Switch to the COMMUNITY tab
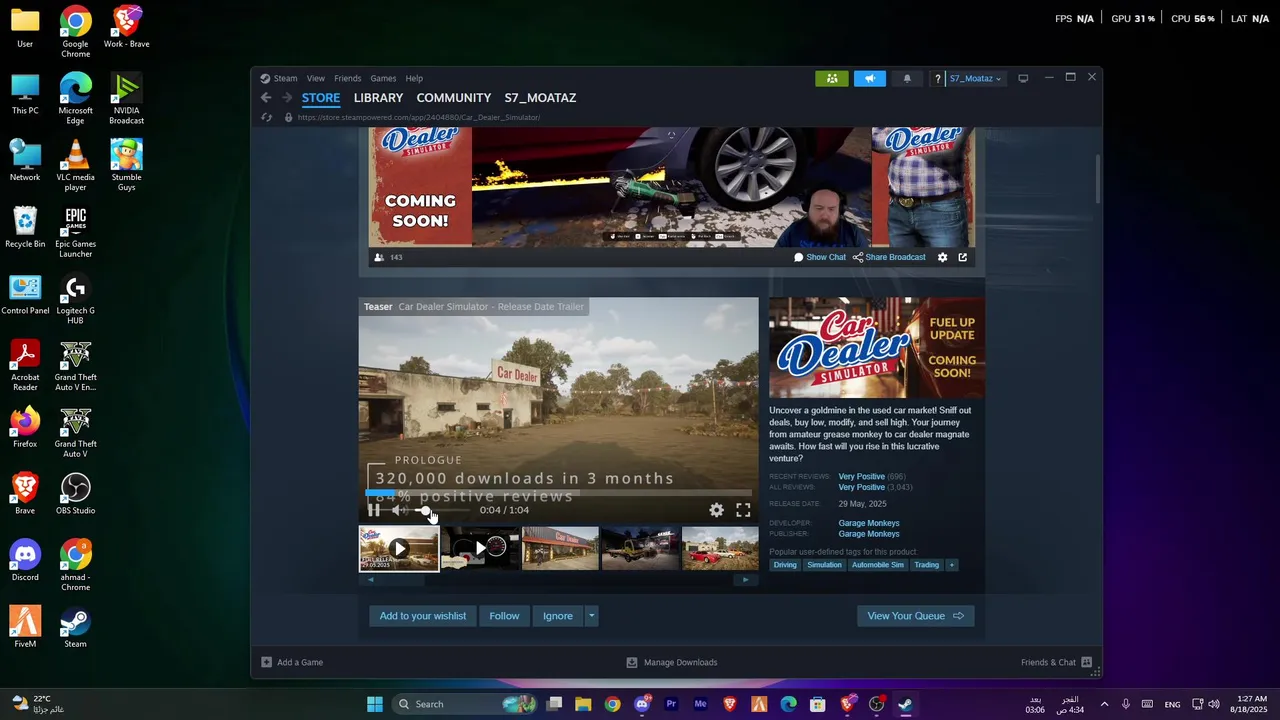 tap(454, 98)
